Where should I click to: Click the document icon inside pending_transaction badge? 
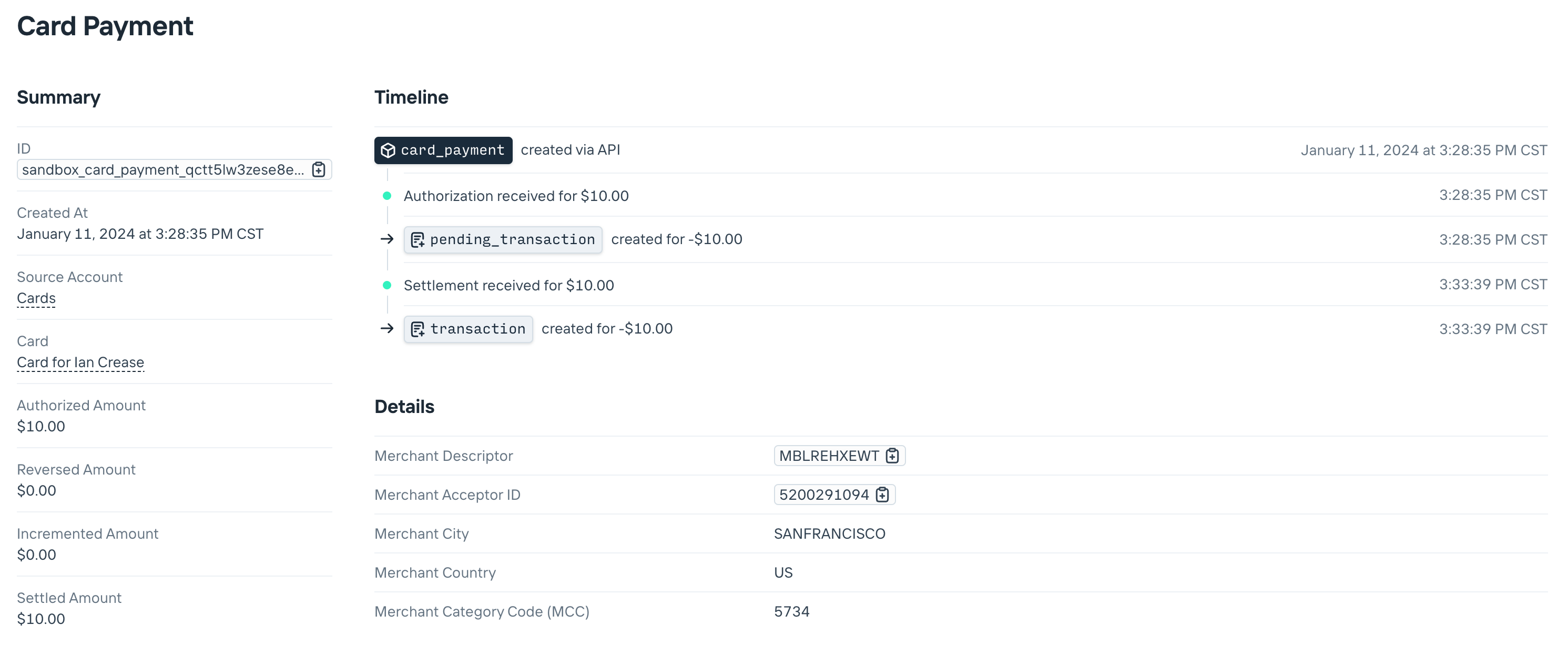coord(418,239)
